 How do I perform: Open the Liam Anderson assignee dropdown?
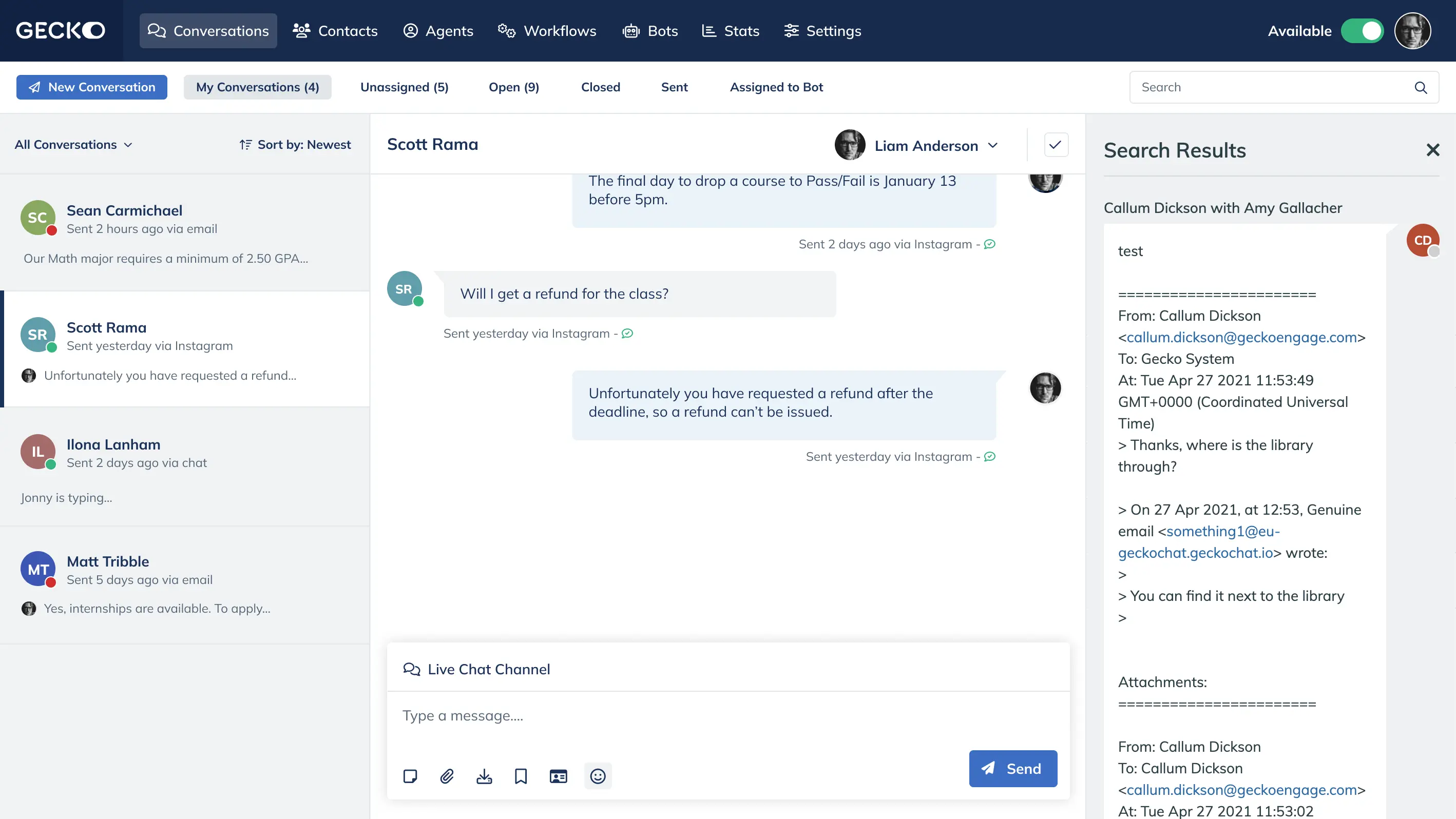tap(917, 146)
